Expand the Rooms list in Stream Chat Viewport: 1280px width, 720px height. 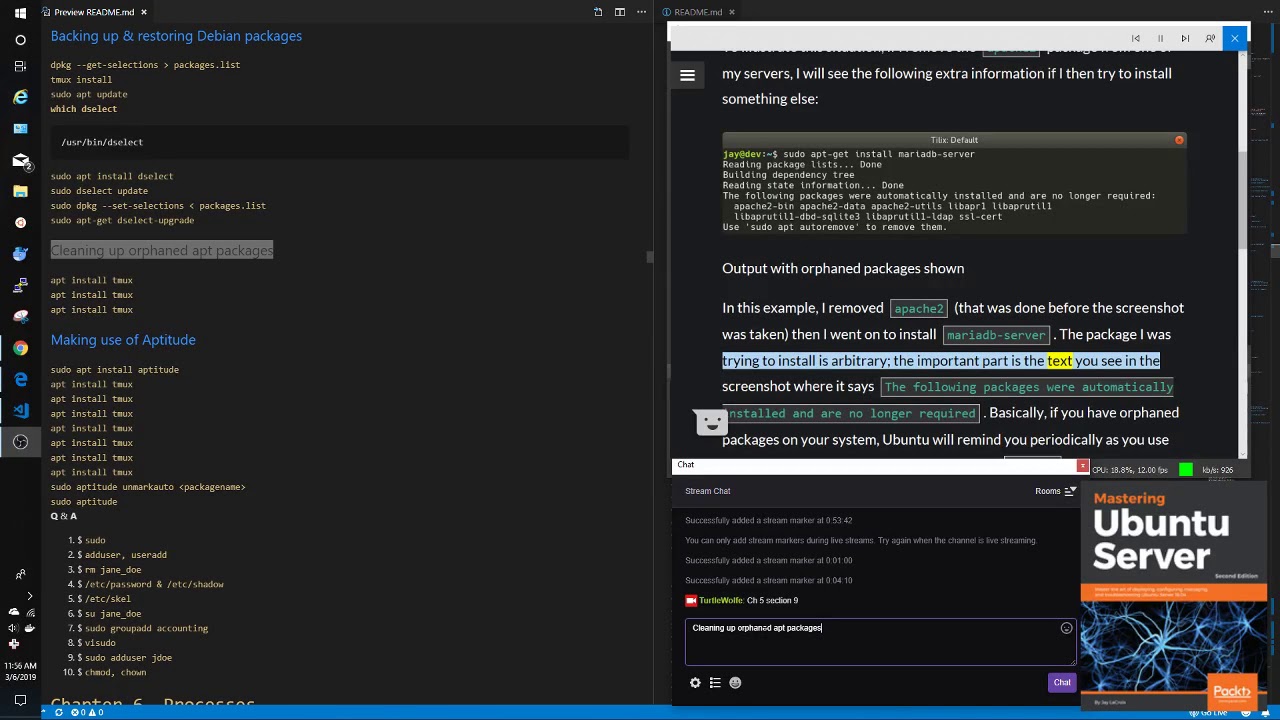(1055, 491)
